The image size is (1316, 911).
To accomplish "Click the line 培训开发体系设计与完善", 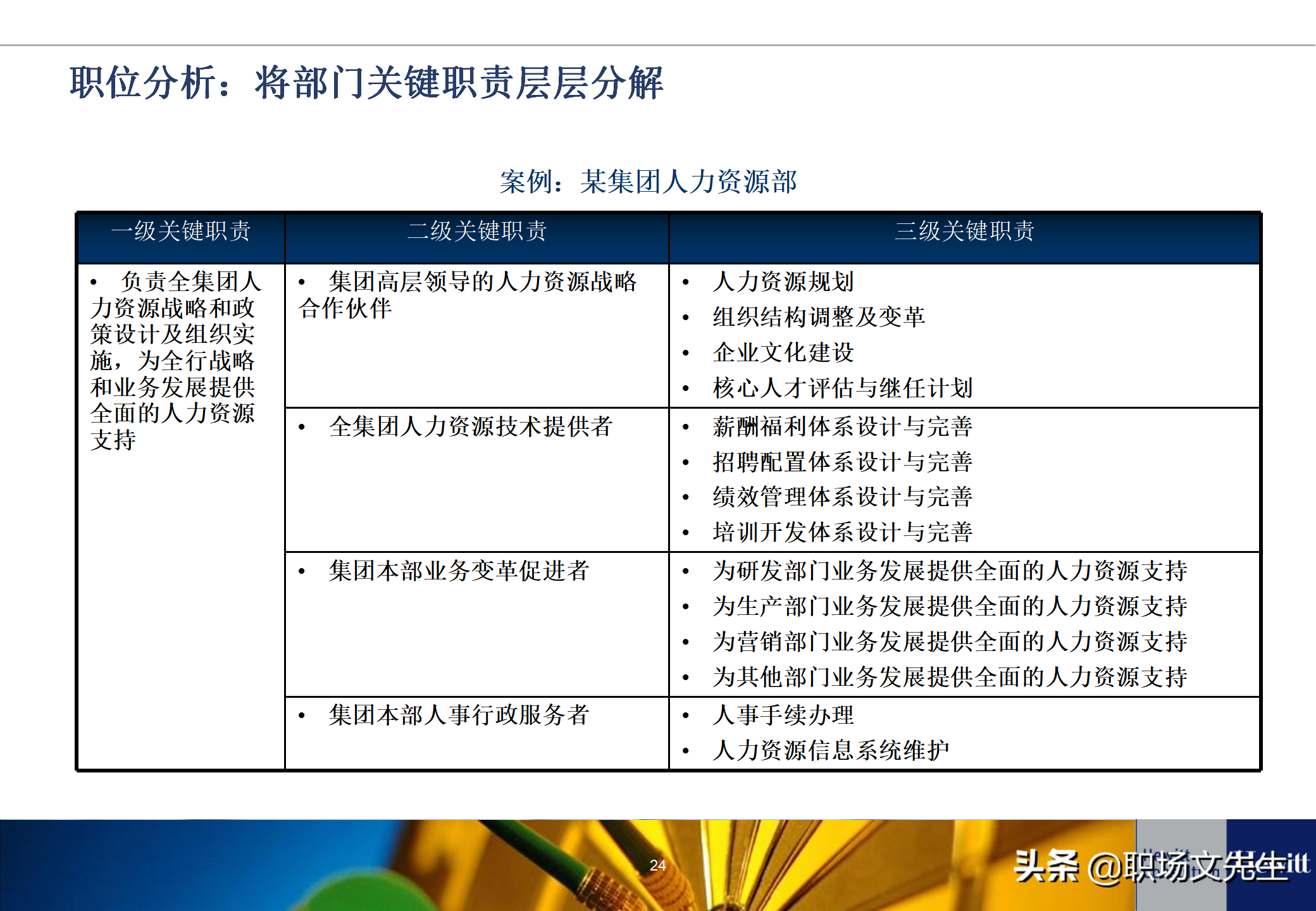I will [843, 532].
